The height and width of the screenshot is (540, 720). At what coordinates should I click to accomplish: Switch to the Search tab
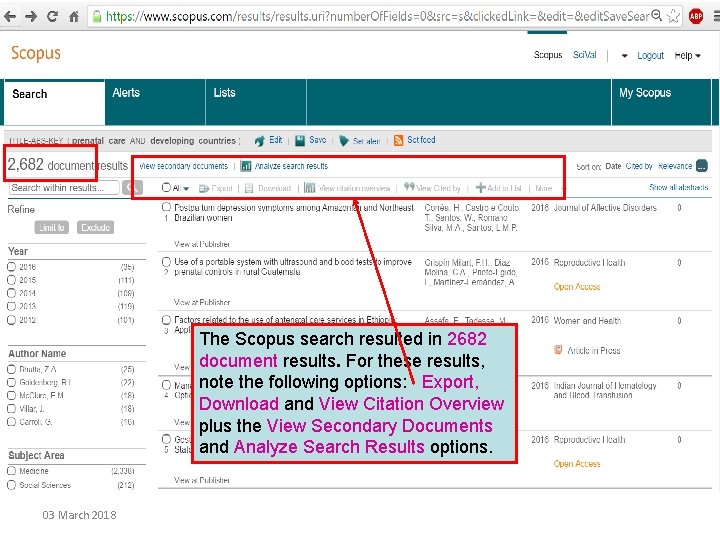(54, 103)
